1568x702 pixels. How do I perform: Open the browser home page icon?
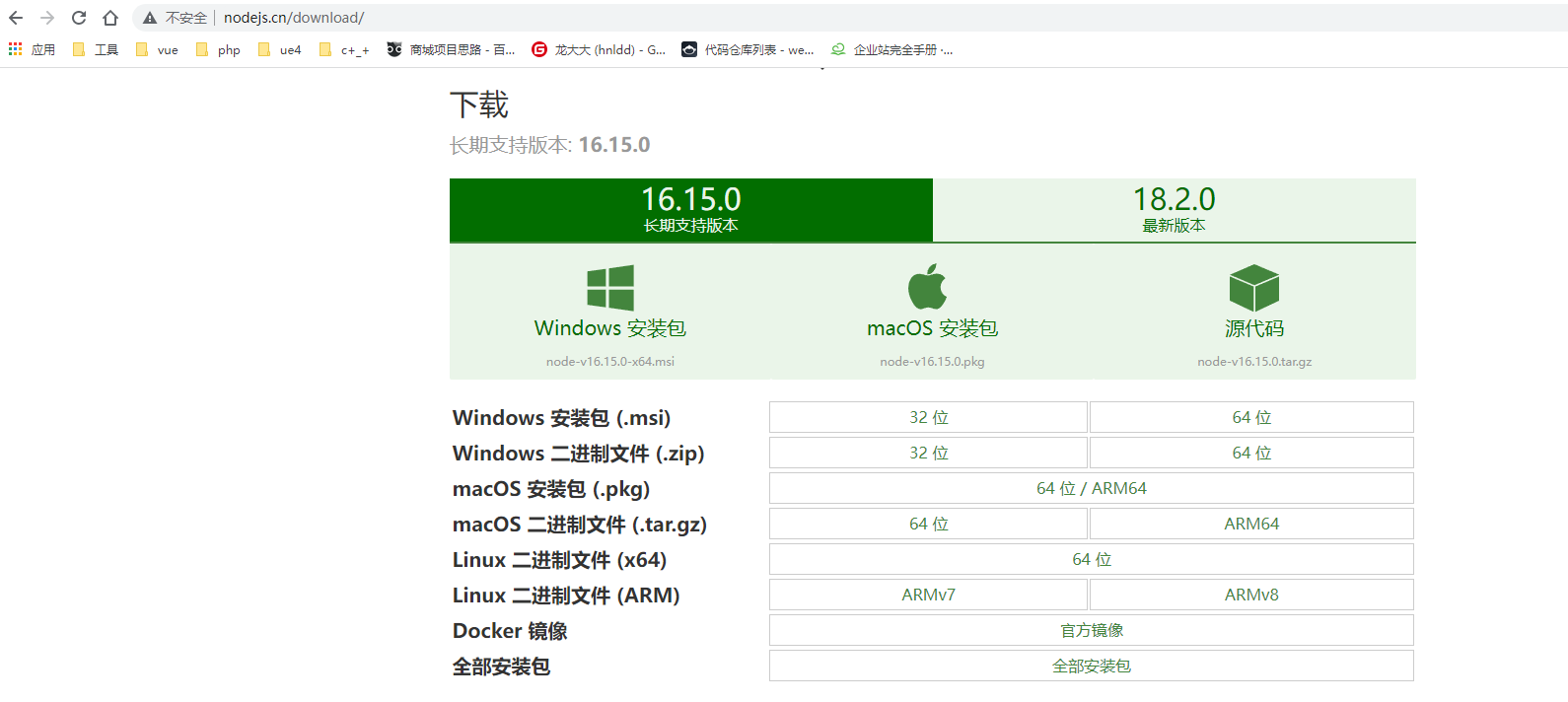point(110,18)
